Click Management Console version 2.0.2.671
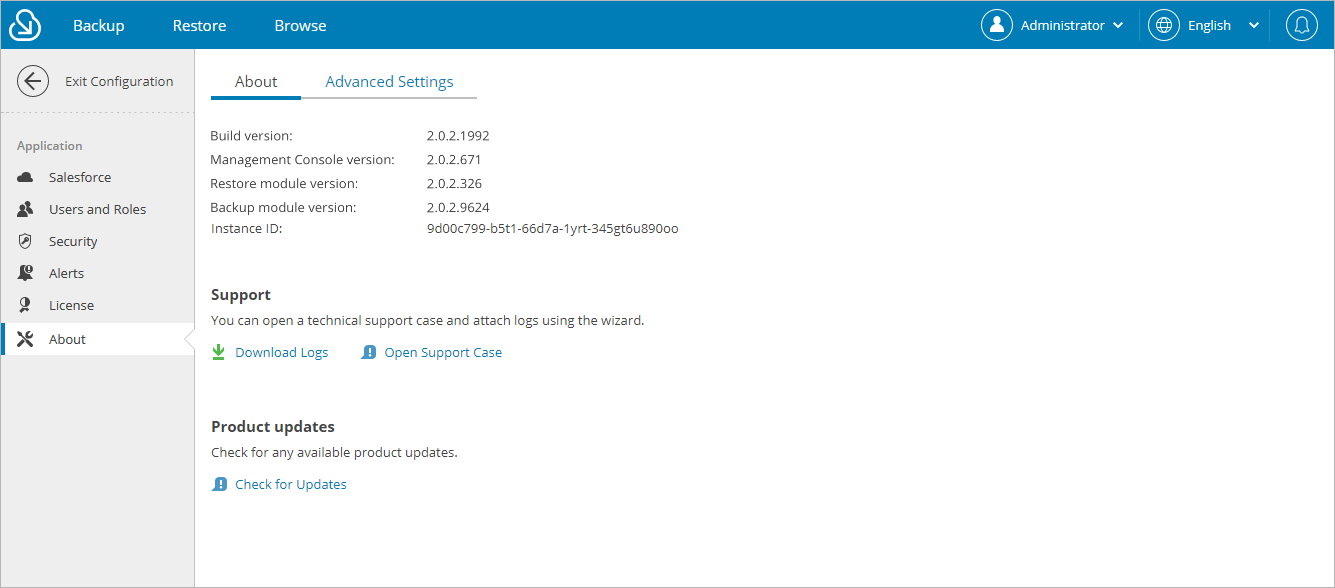The width and height of the screenshot is (1335, 588). coord(454,159)
